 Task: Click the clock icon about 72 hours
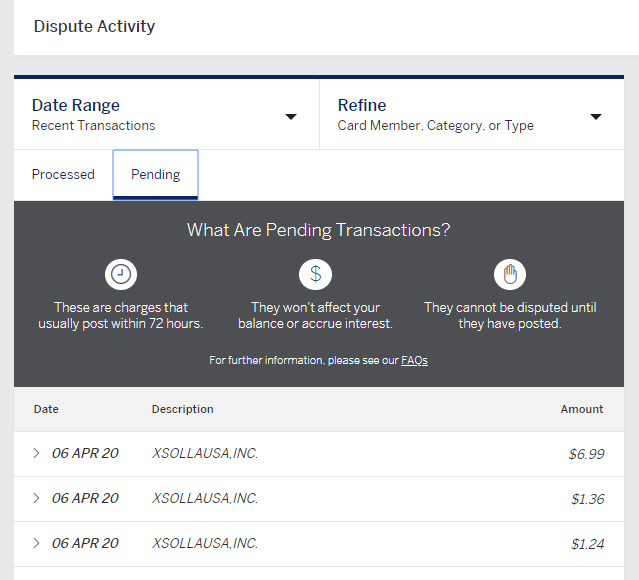coord(121,274)
